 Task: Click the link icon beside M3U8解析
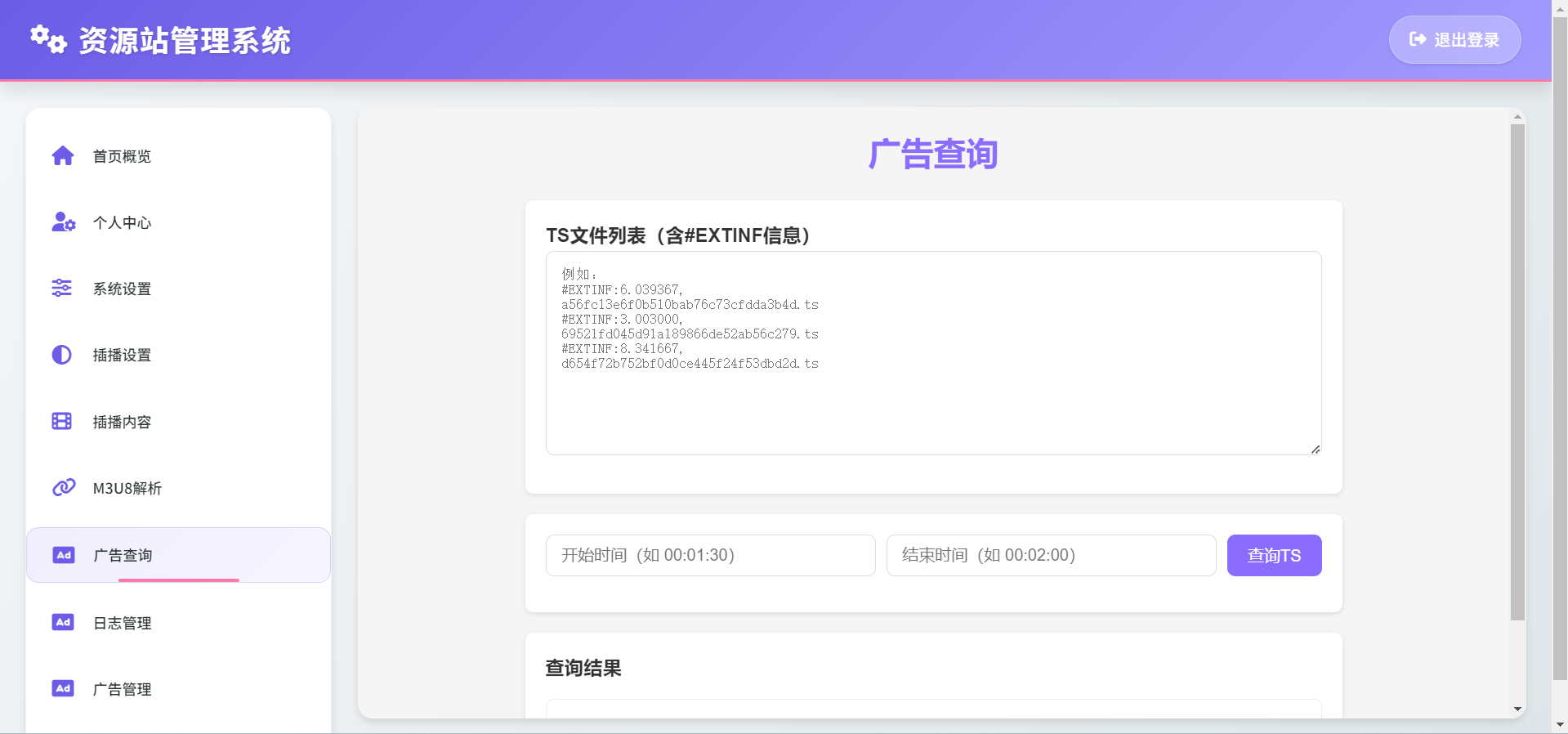64,487
